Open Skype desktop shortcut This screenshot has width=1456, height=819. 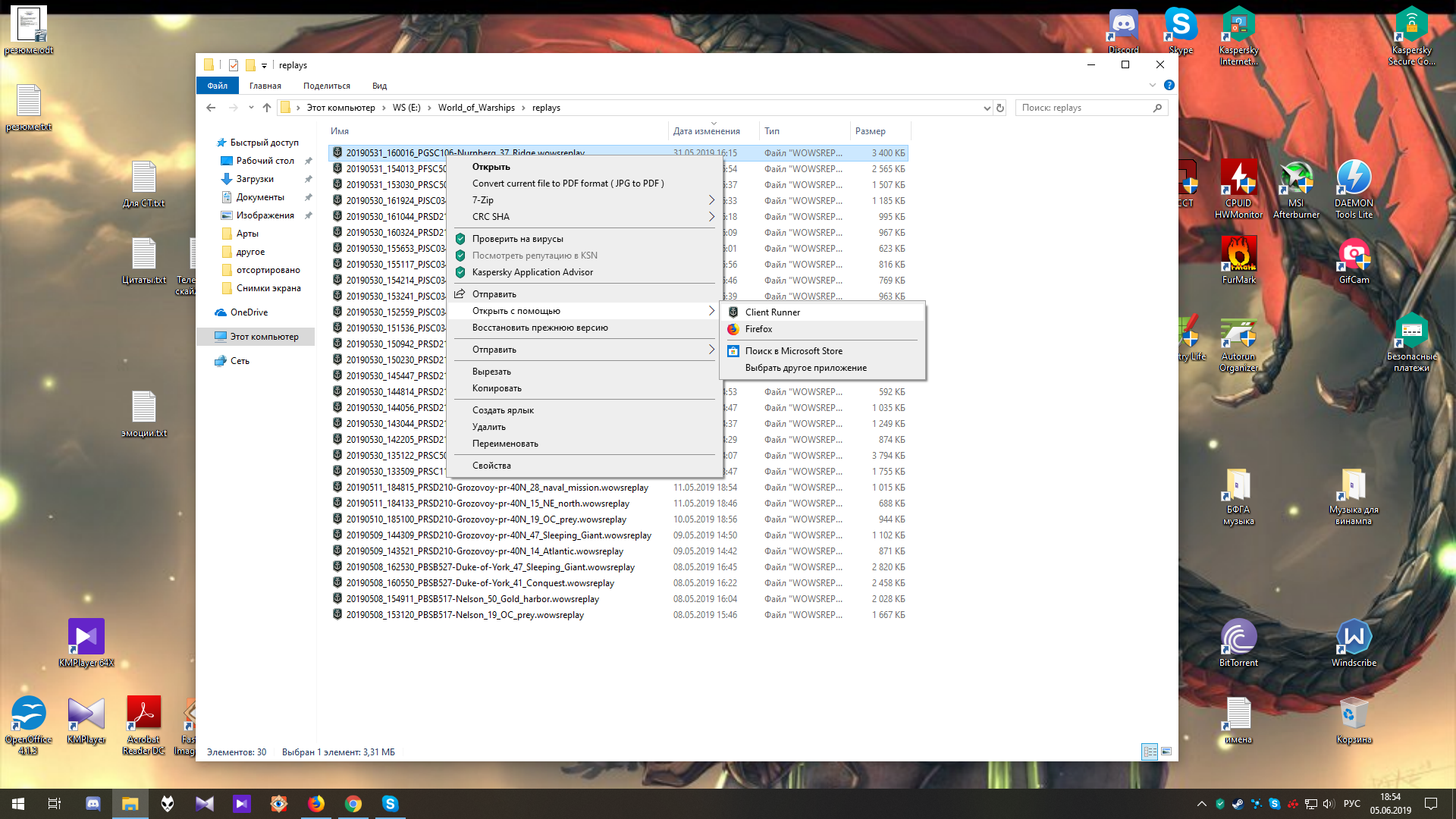1181,30
